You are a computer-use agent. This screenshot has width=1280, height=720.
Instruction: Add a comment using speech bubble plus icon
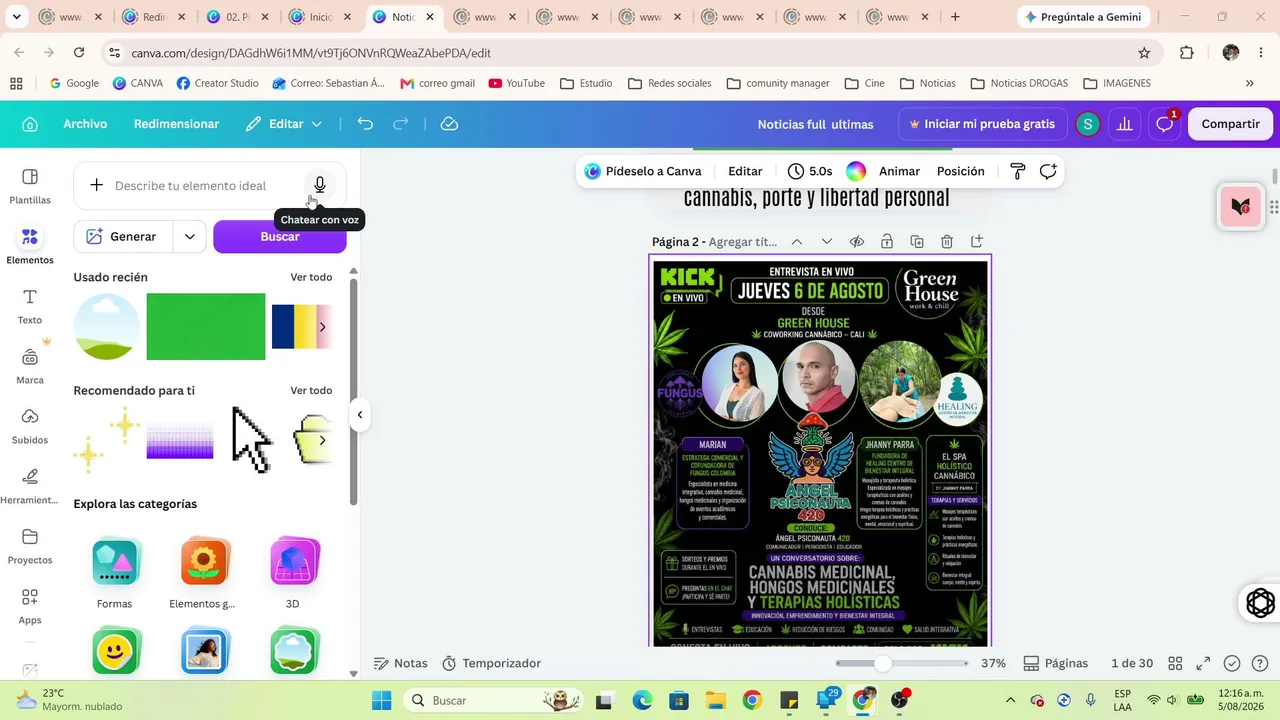tap(1048, 171)
